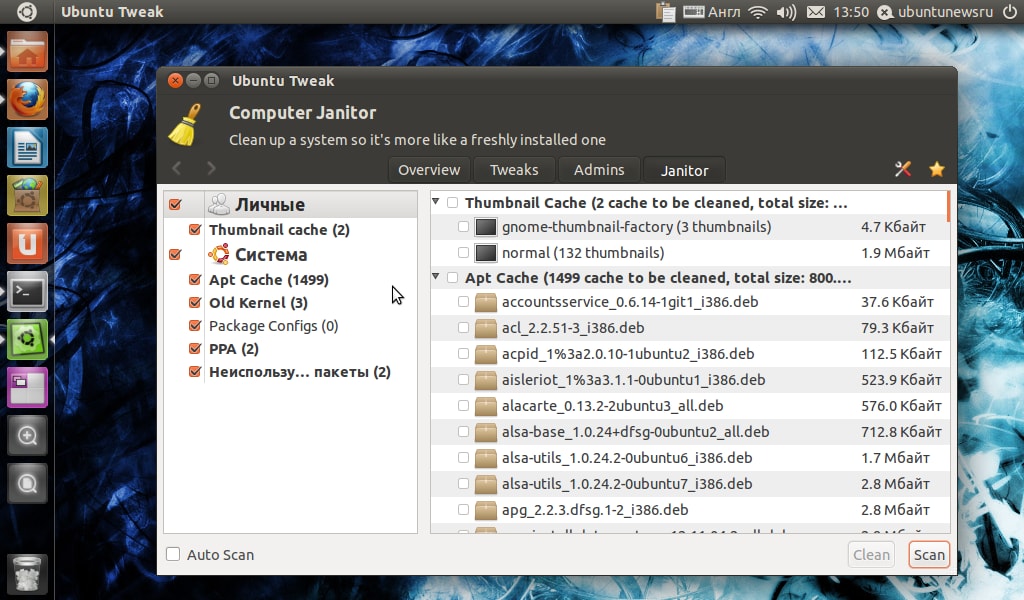Launch Firefox from the Unity launcher
This screenshot has height=600, width=1024.
27,100
